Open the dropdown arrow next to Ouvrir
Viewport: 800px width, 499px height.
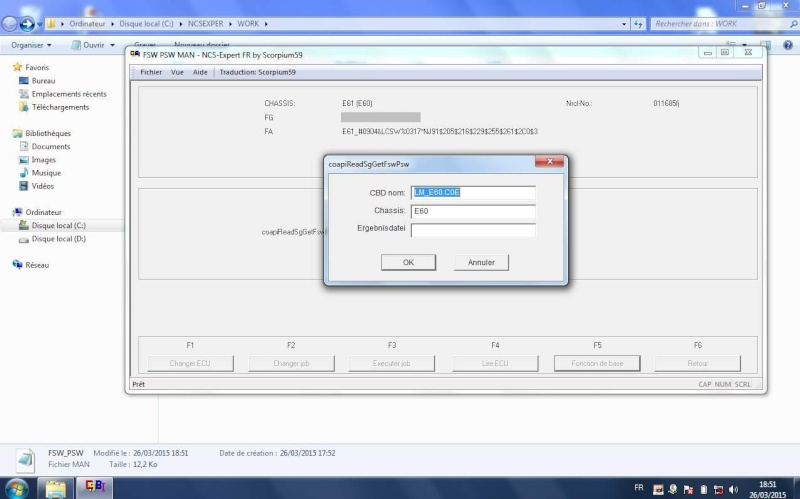pyautogui.click(x=112, y=45)
